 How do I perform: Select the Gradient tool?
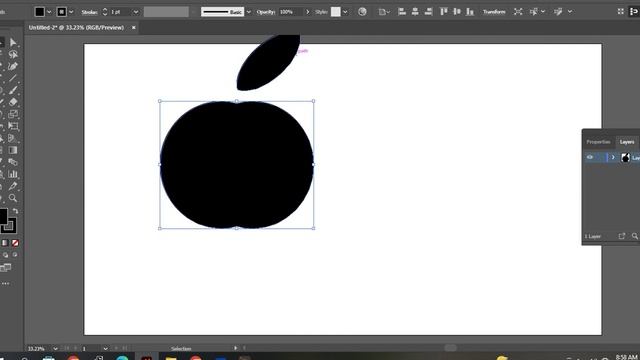click(13, 150)
